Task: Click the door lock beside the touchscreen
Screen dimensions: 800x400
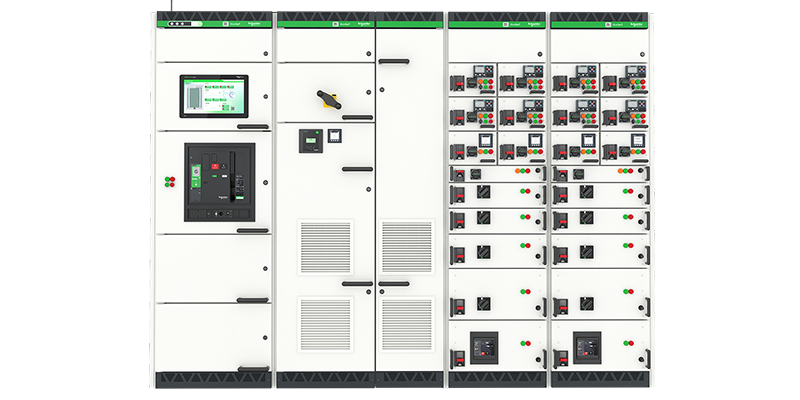Action: (x=265, y=96)
